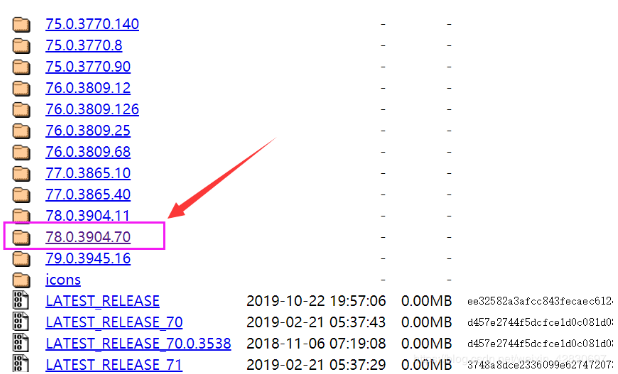Click folder icon beside 79.0.3945.16
The height and width of the screenshot is (374, 618).
[x=21, y=259]
